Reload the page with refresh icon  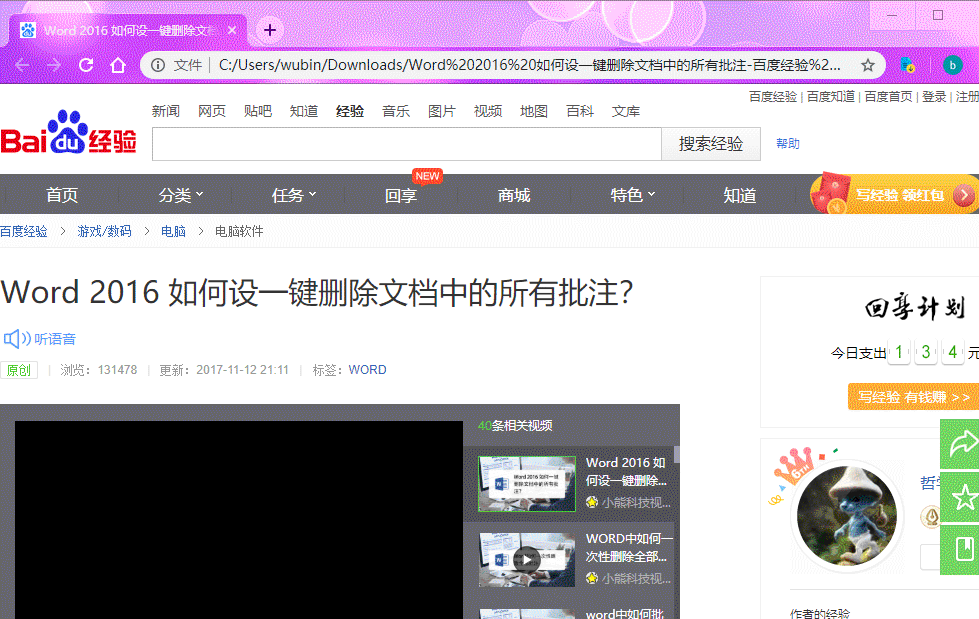(86, 65)
